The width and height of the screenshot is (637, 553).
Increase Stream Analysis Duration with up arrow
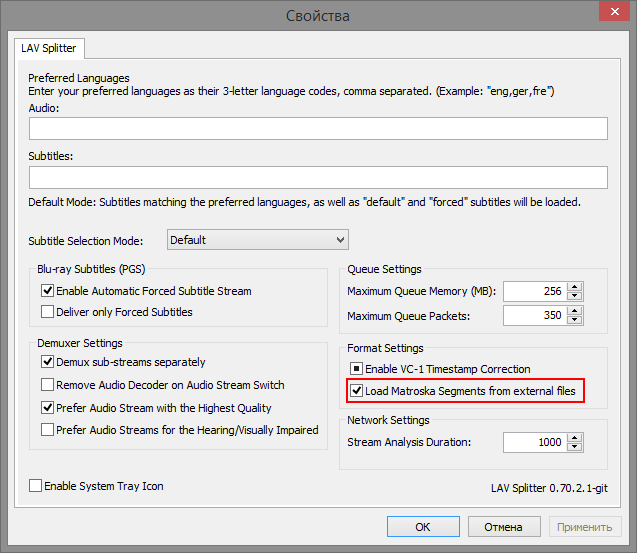click(x=574, y=436)
